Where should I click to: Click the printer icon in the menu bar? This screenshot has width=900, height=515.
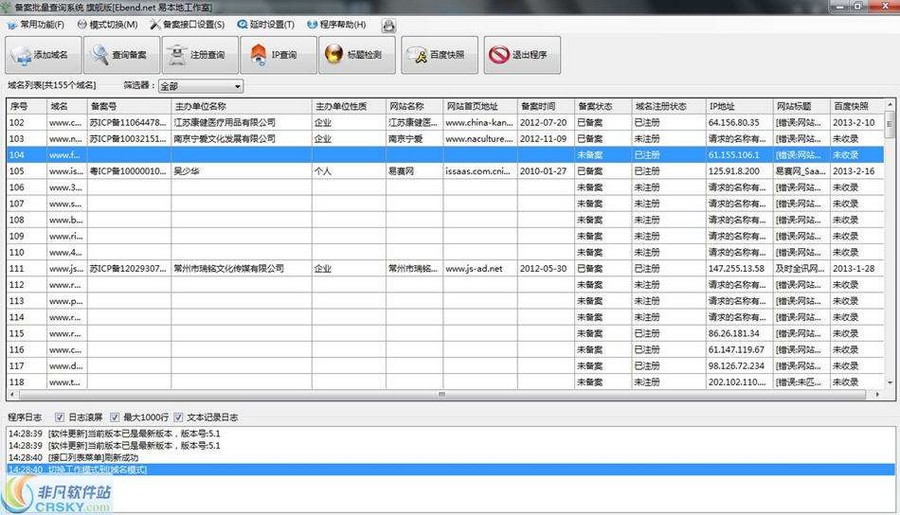(389, 25)
